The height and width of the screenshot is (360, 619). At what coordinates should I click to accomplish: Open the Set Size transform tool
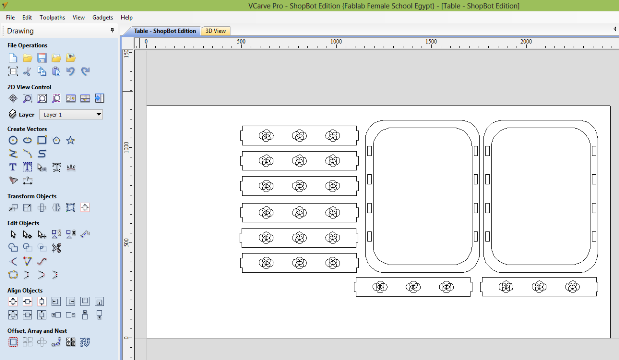click(27, 207)
